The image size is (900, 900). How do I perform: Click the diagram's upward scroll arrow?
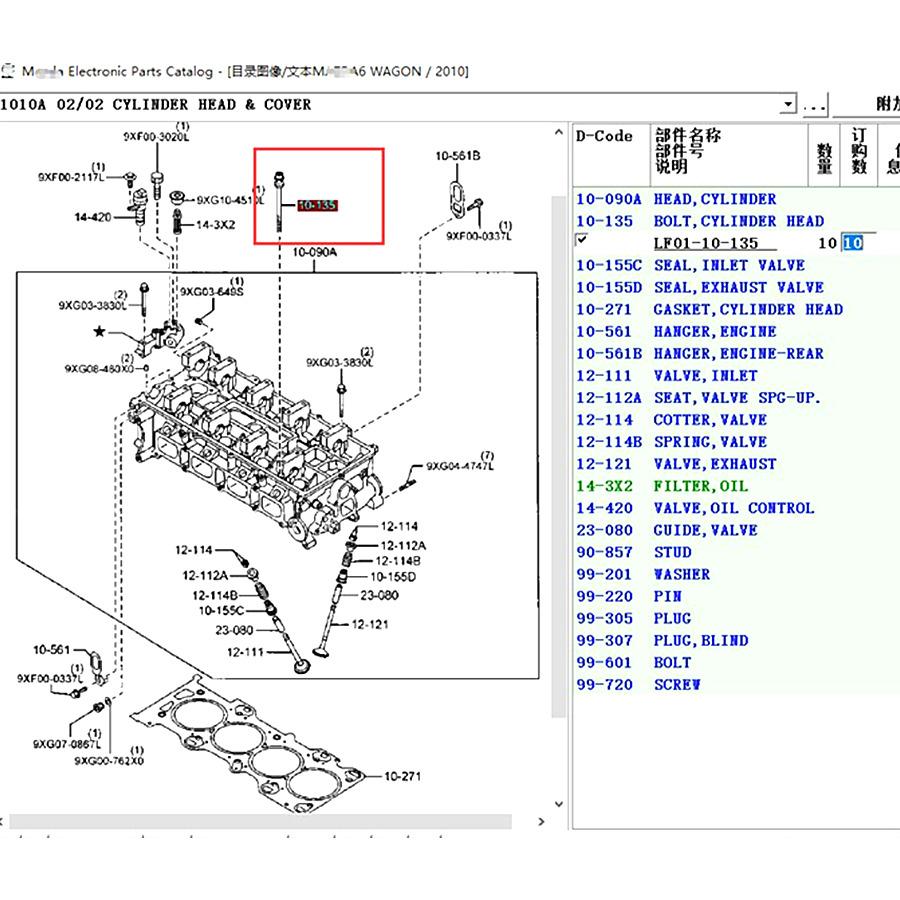coord(558,133)
